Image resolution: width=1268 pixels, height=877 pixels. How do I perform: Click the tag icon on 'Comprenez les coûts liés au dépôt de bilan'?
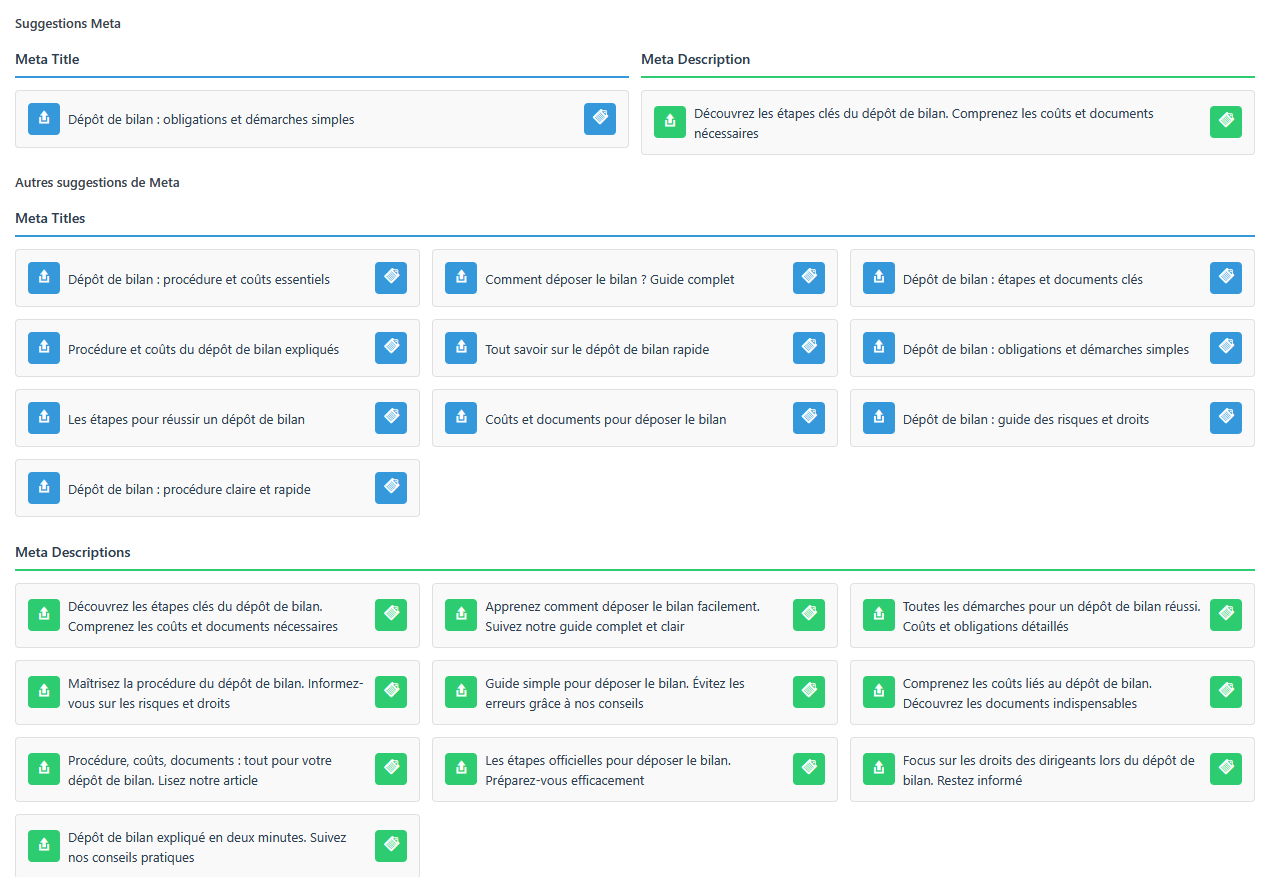(x=1226, y=690)
